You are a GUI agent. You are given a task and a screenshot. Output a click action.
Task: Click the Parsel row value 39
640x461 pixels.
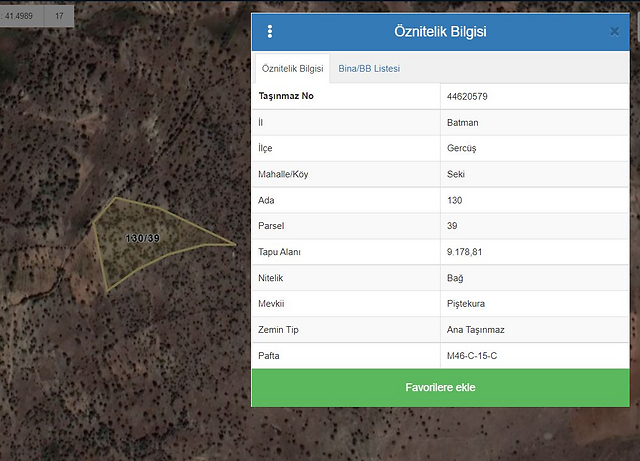click(453, 226)
